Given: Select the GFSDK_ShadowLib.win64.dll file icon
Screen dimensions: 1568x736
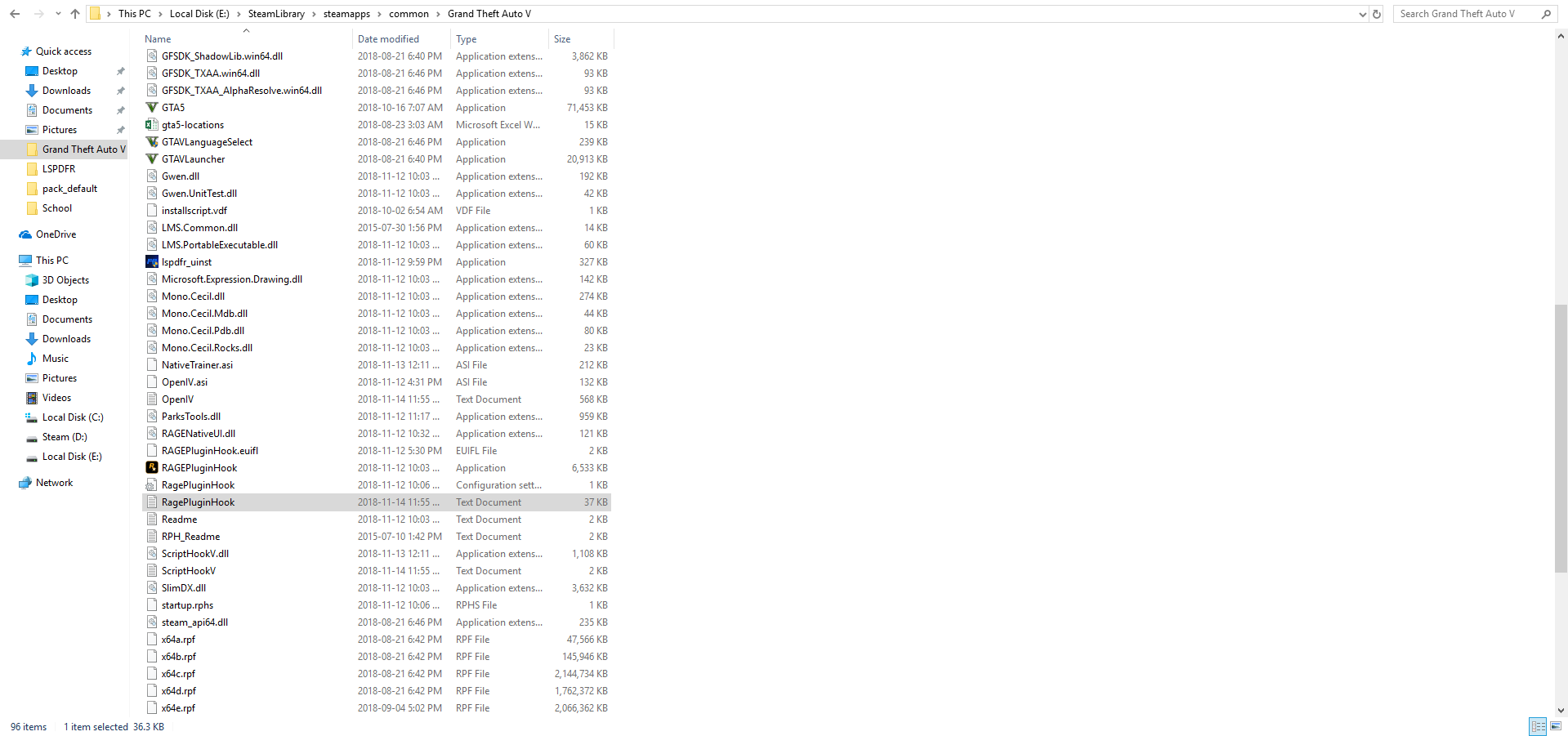Looking at the screenshot, I should pyautogui.click(x=152, y=56).
